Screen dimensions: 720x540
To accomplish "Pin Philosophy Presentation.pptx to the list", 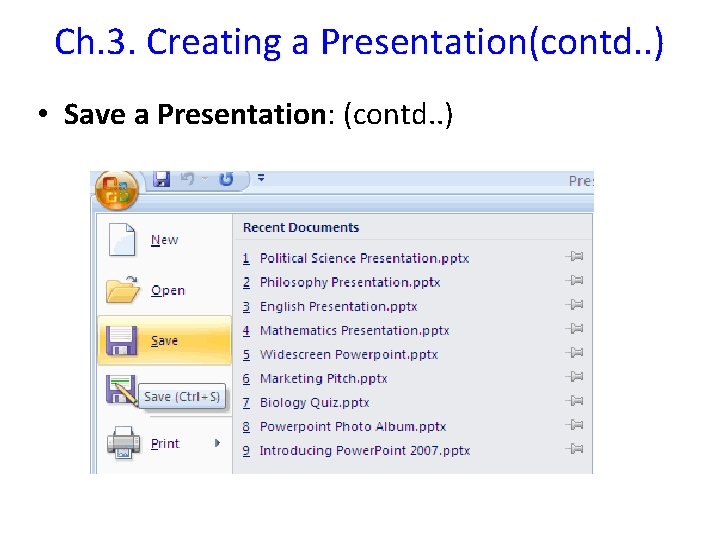I will [574, 280].
